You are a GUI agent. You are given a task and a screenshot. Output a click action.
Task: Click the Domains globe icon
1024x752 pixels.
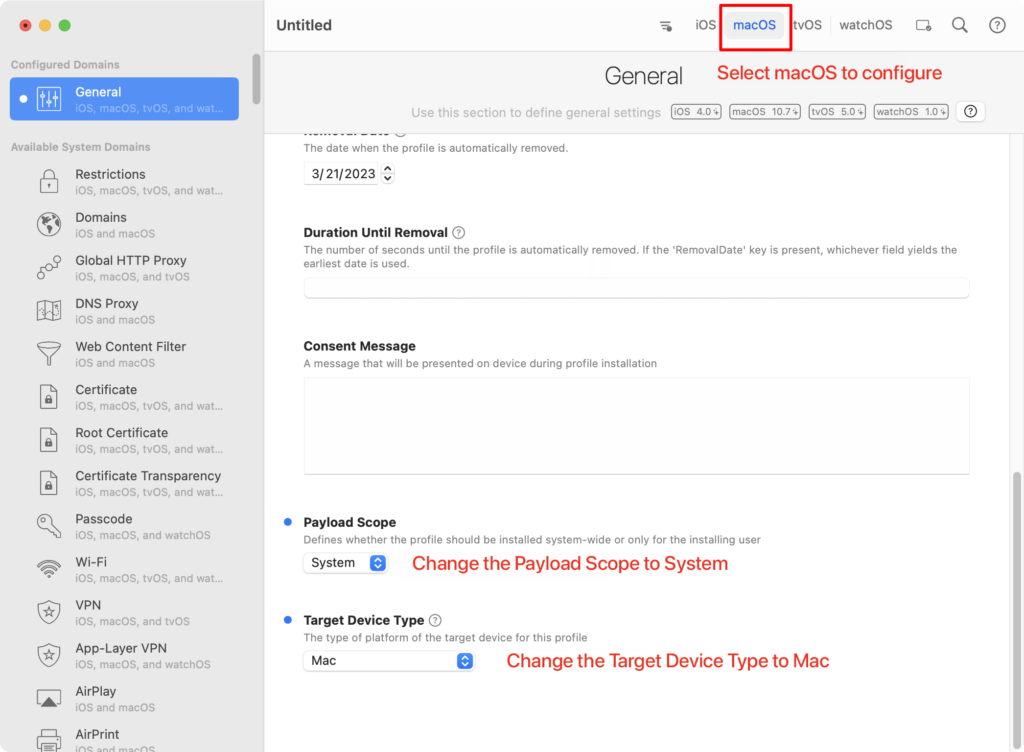click(x=49, y=225)
